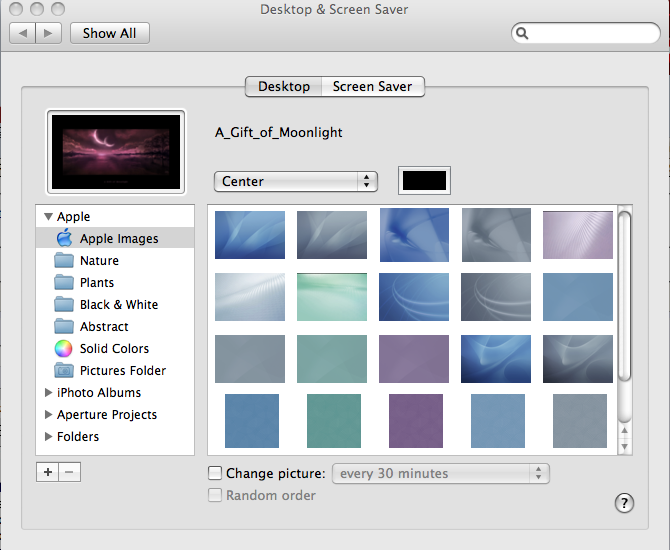670x550 pixels.
Task: Expand the iPhoto Albums group
Action: [48, 392]
